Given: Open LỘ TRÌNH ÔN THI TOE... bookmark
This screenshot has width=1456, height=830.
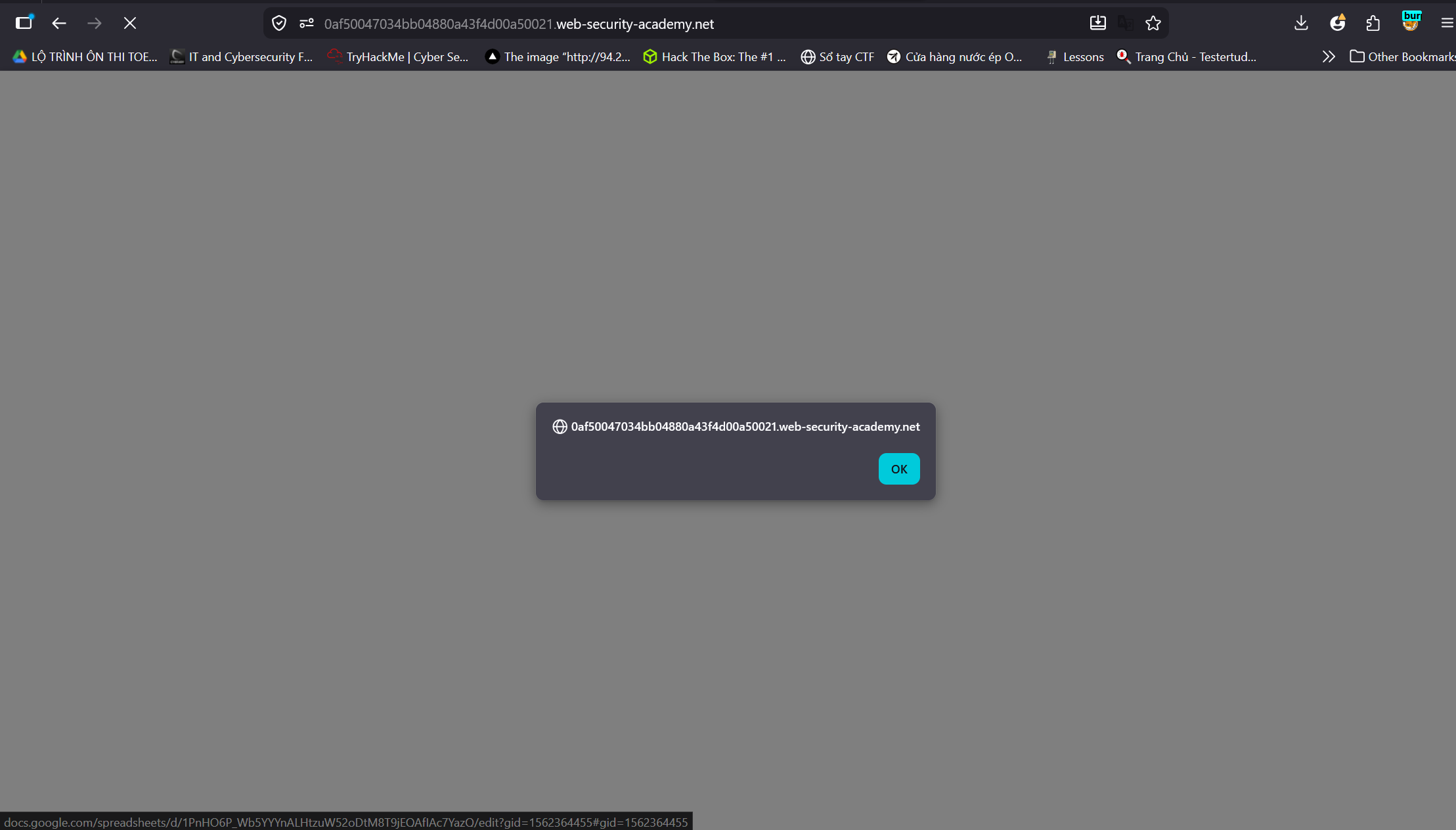Looking at the screenshot, I should (x=85, y=57).
